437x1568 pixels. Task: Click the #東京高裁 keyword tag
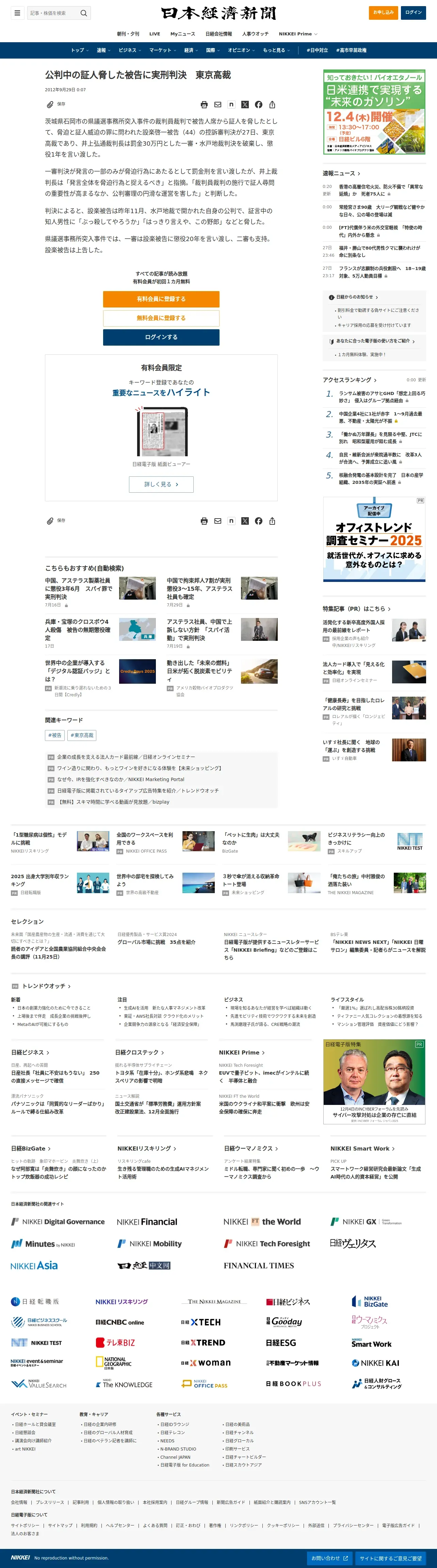click(x=82, y=735)
